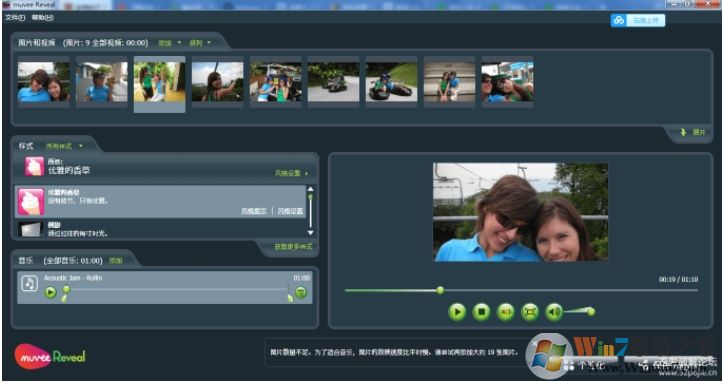Click preview time readout 00:19 / 01:10
This screenshot has width=723, height=382.
pos(678,280)
